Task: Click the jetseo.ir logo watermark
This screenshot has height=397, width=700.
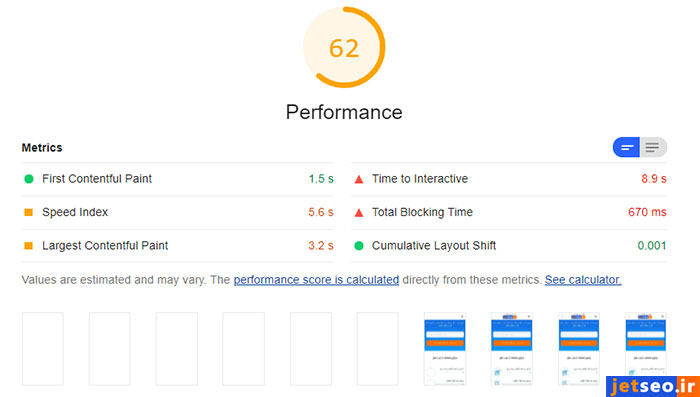Action: (x=653, y=386)
